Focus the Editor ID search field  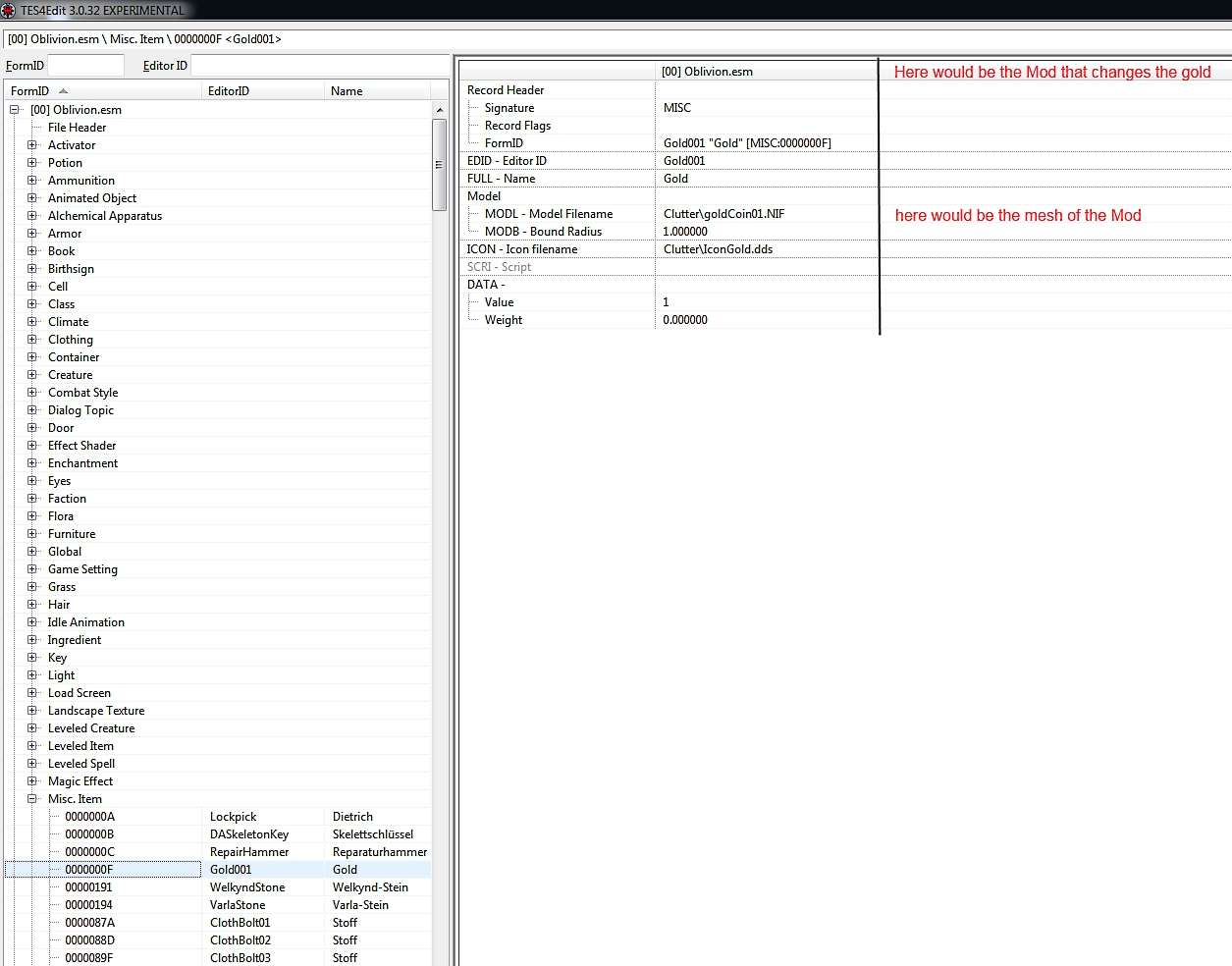(x=319, y=66)
